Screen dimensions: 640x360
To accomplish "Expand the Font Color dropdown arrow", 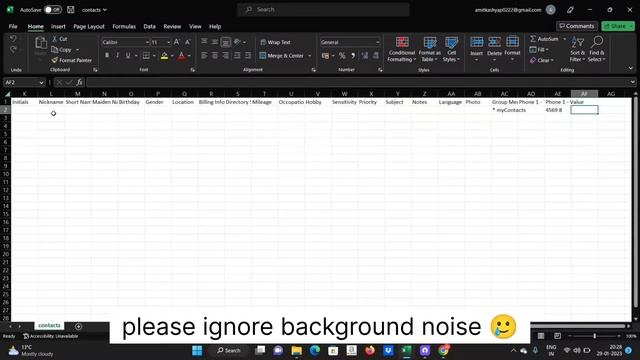I will click(189, 56).
